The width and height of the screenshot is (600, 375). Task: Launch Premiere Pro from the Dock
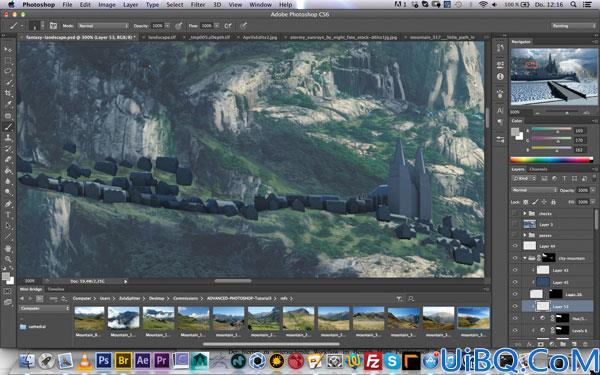point(161,360)
